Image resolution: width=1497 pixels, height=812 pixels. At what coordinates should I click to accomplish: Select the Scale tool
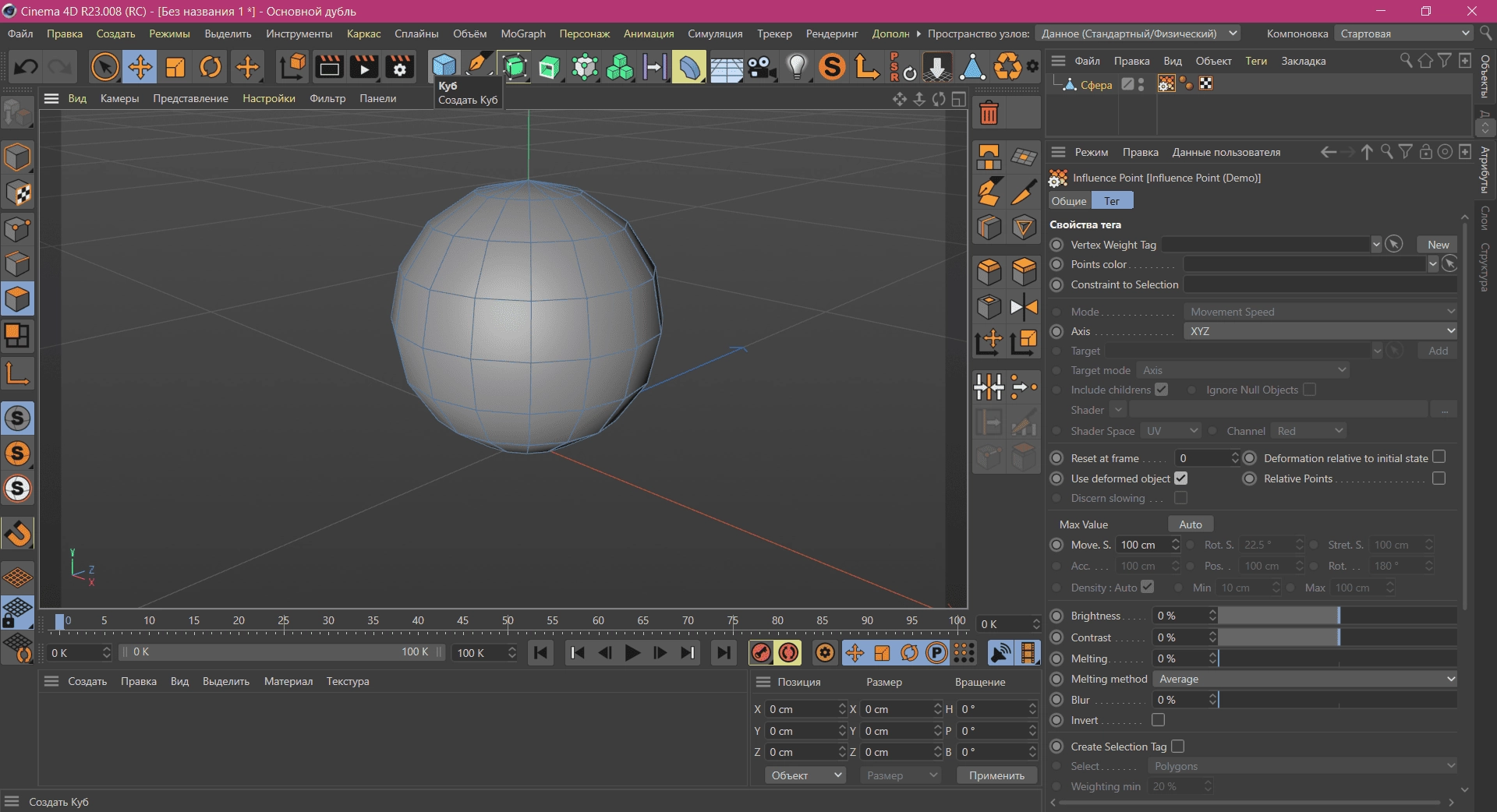tap(175, 67)
